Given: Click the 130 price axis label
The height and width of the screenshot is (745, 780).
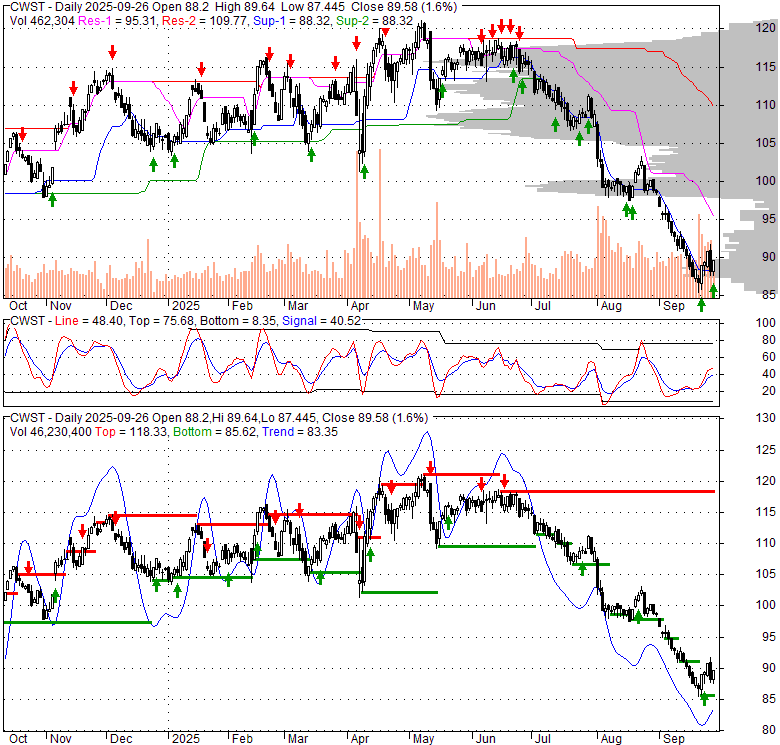Looking at the screenshot, I should tap(765, 418).
